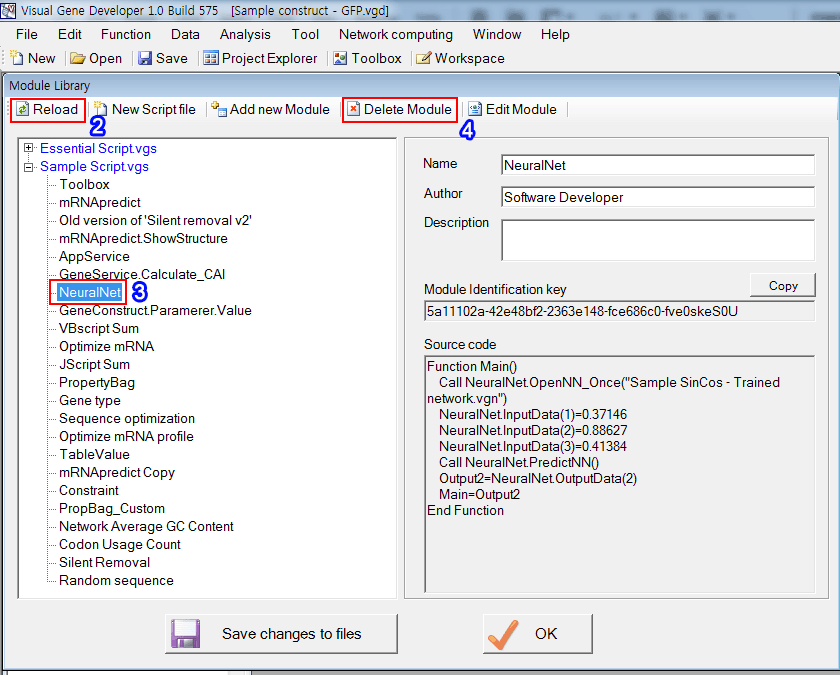Select the AppService module
This screenshot has width=840, height=675.
pyautogui.click(x=94, y=257)
